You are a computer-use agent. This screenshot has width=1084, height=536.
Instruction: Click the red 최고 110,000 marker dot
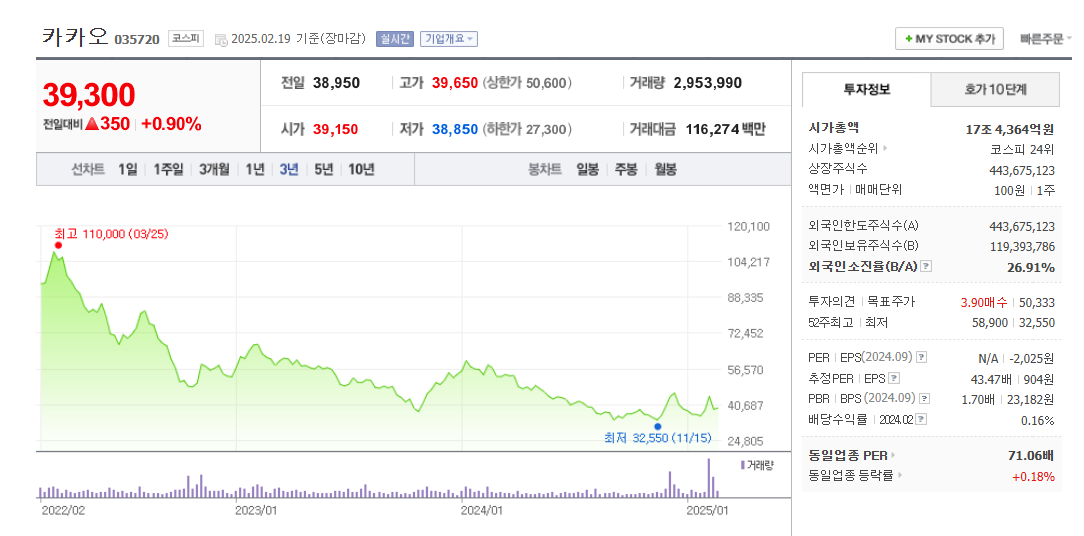coord(58,245)
